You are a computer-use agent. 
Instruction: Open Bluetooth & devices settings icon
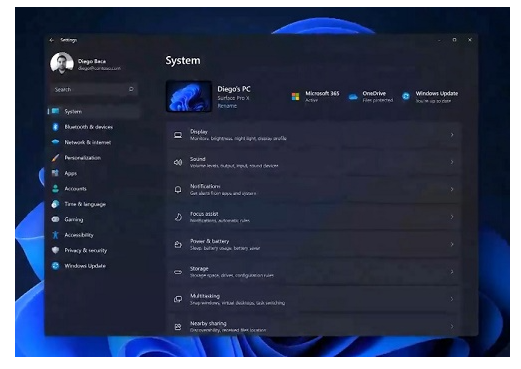click(56, 127)
